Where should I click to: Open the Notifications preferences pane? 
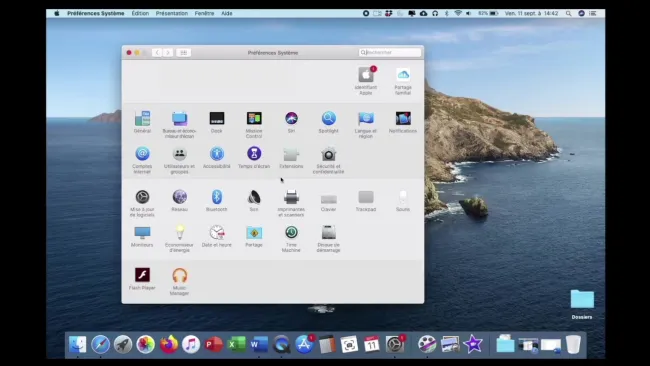click(x=403, y=119)
